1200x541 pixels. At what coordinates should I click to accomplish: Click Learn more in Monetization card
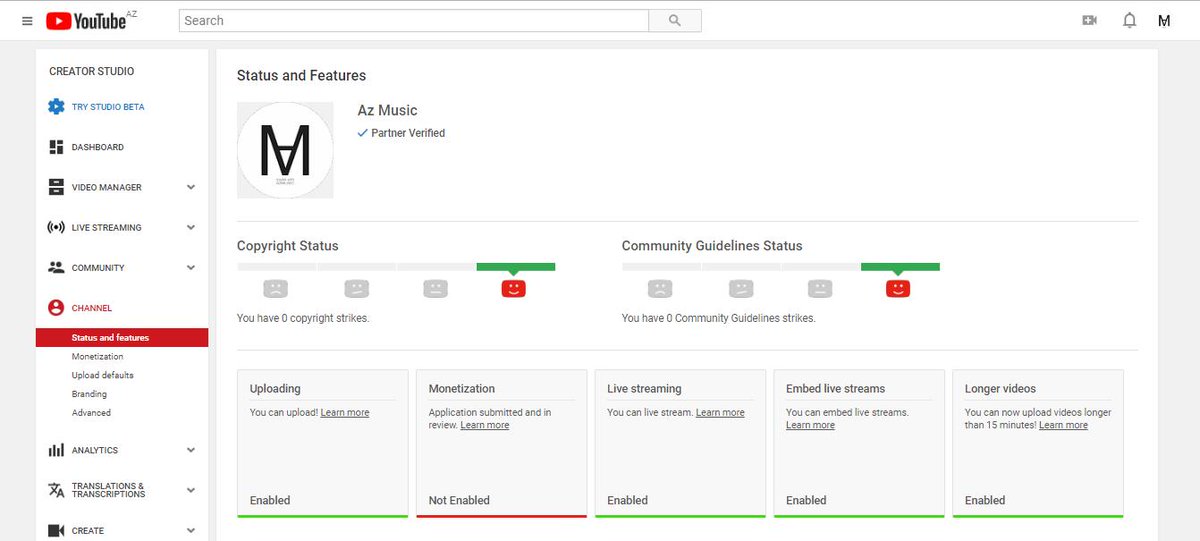click(485, 425)
